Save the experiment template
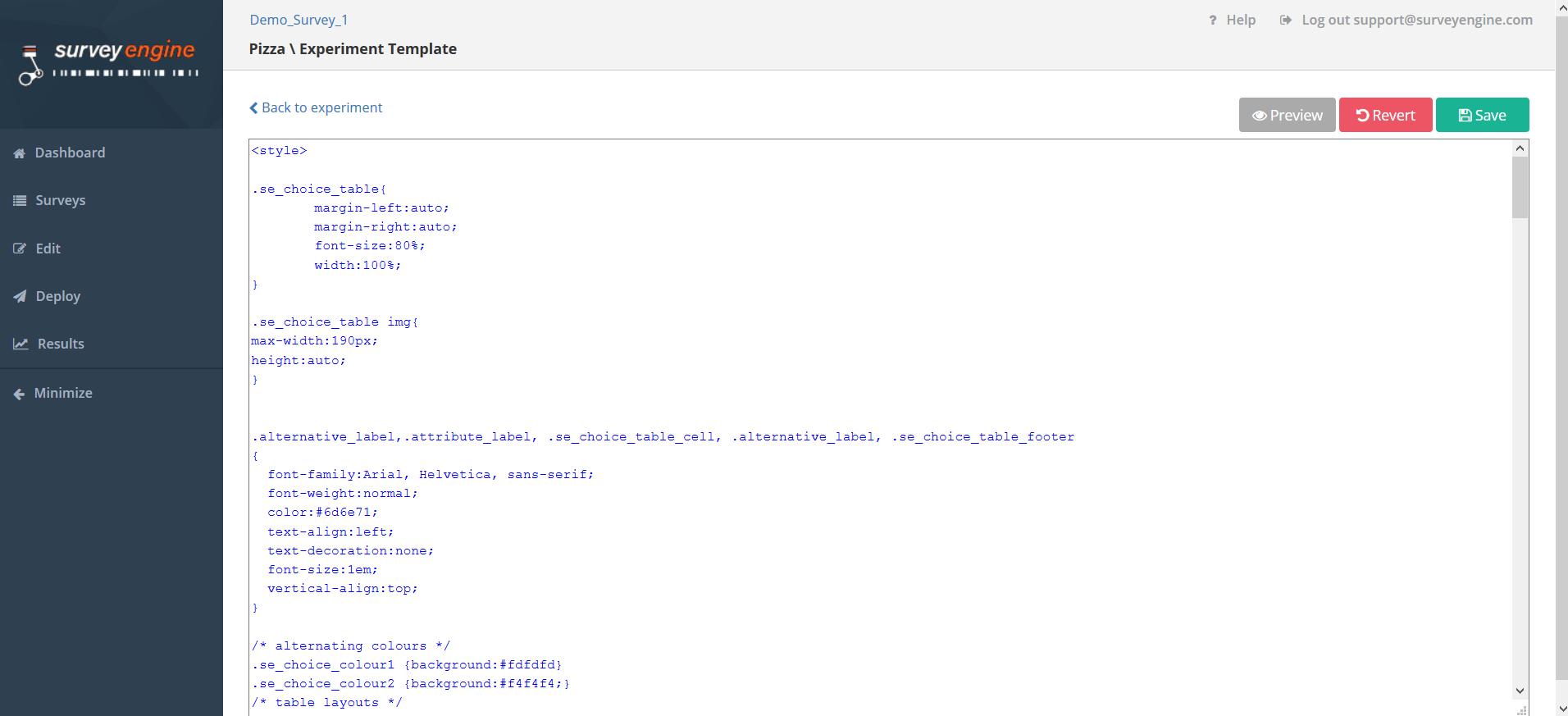Viewport: 1568px width, 716px height. (x=1482, y=116)
